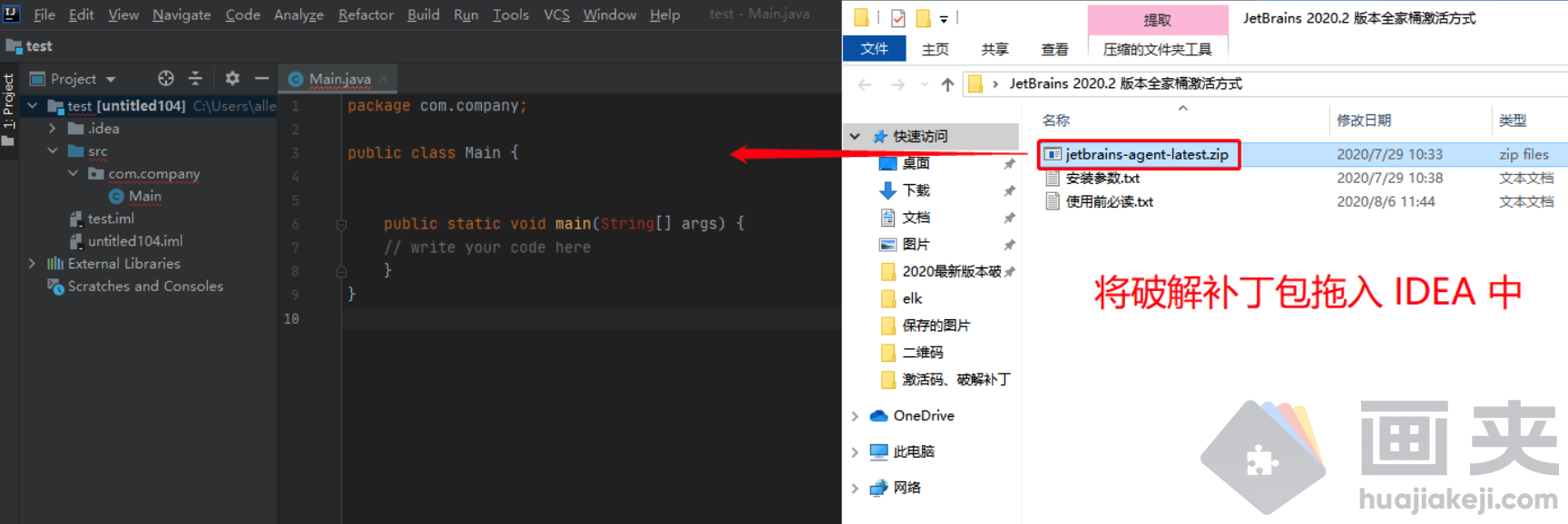Screen dimensions: 1568x524
Task: Click the zip file icon of jetbrains-agent-latest.zip
Action: tap(1053, 154)
